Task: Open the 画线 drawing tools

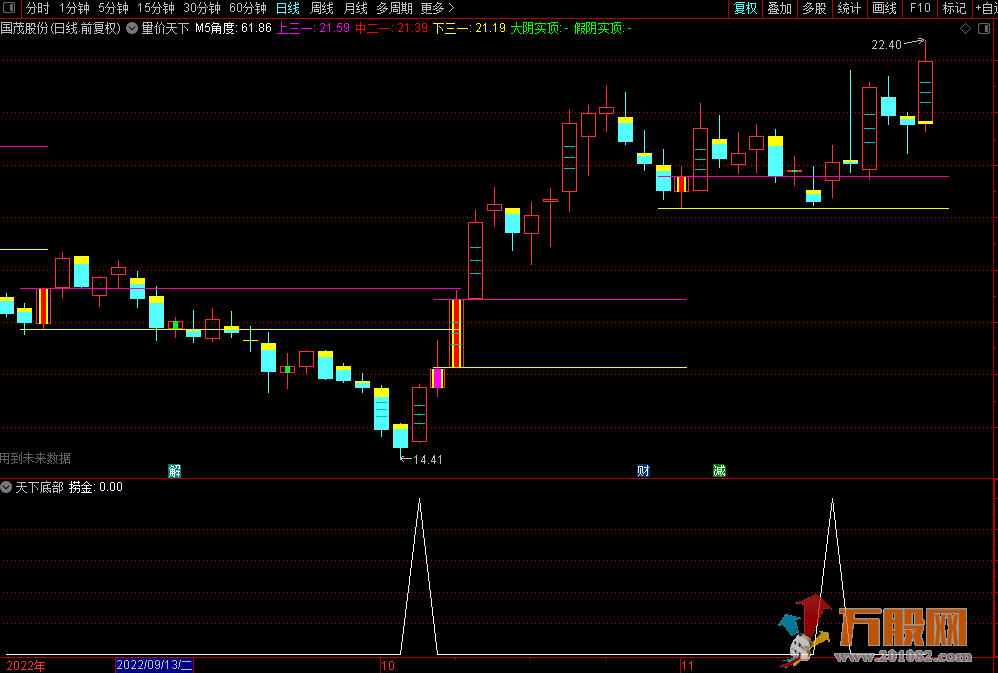Action: (x=884, y=8)
